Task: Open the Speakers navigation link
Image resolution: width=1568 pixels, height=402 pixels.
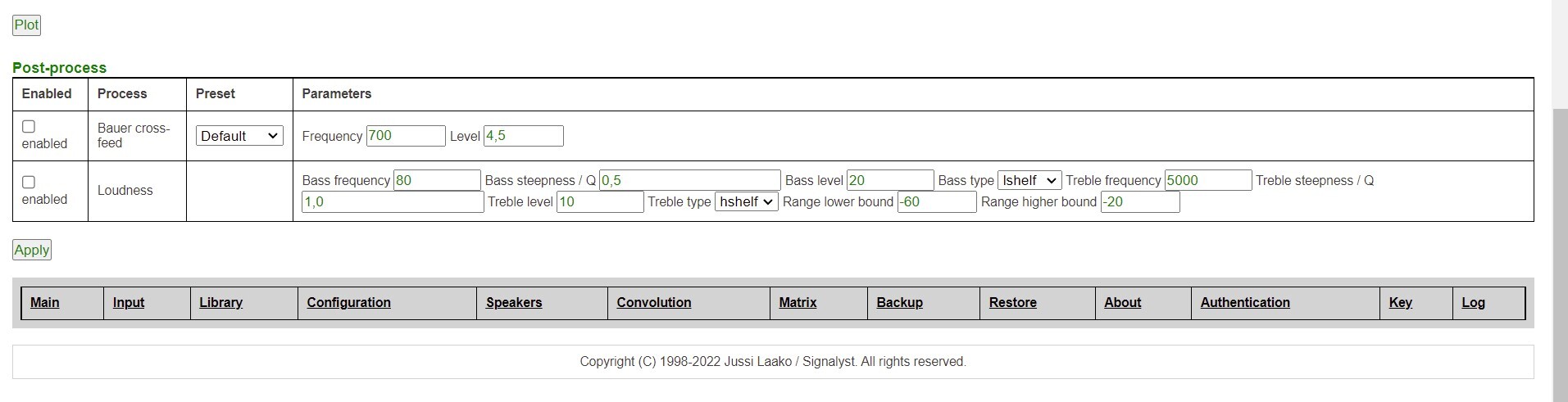Action: [514, 302]
